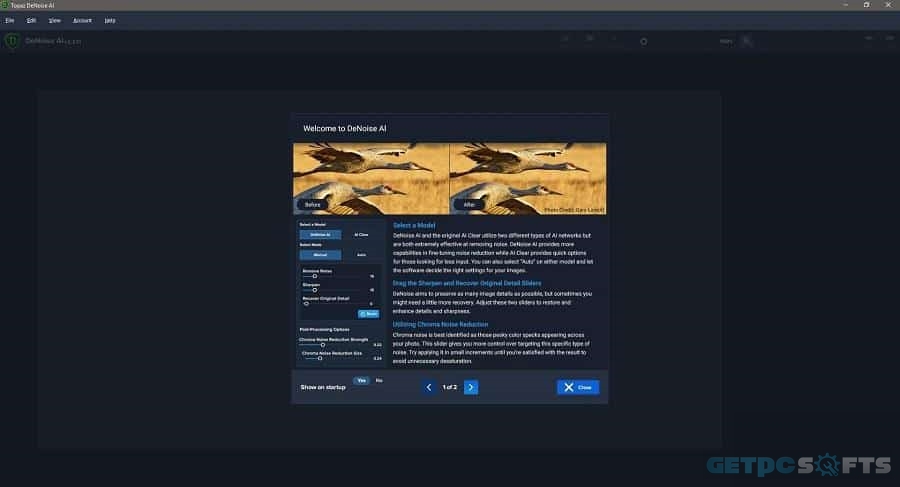Click the blue Reset button under the sliders

[x=368, y=314]
